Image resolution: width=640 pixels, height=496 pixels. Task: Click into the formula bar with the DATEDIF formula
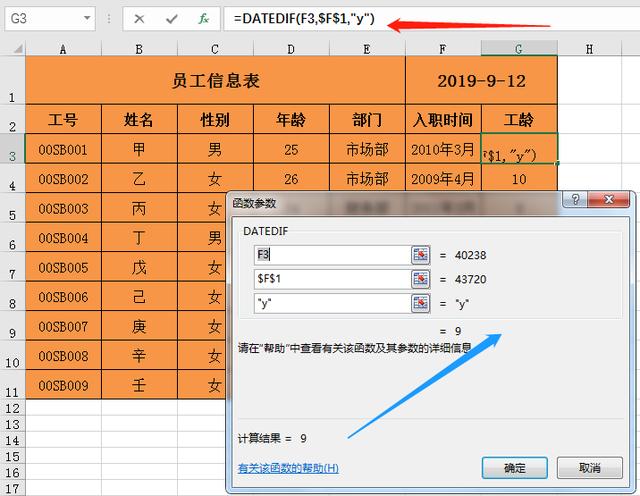coord(431,19)
